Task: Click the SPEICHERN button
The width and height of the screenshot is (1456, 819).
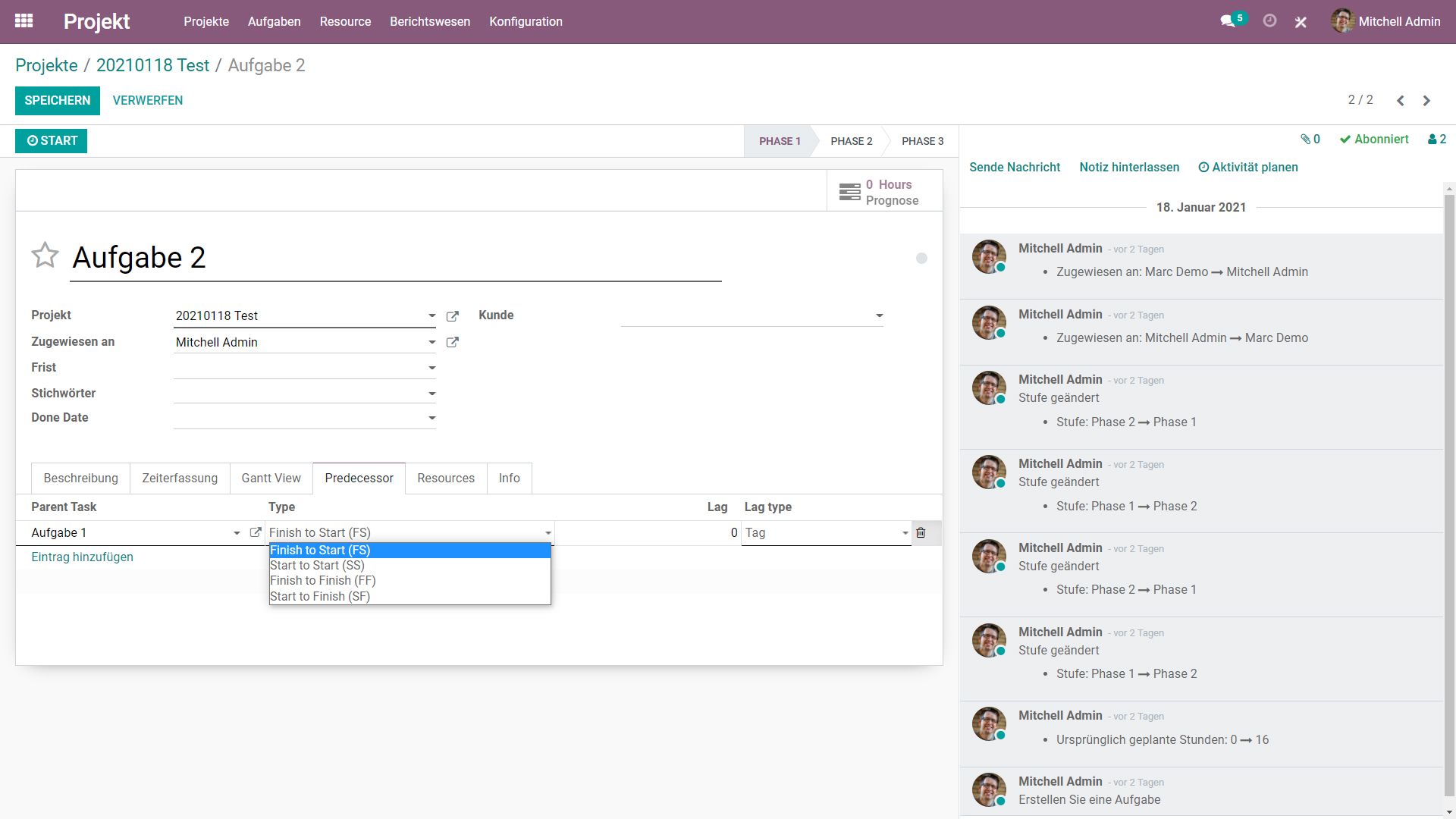Action: tap(57, 101)
